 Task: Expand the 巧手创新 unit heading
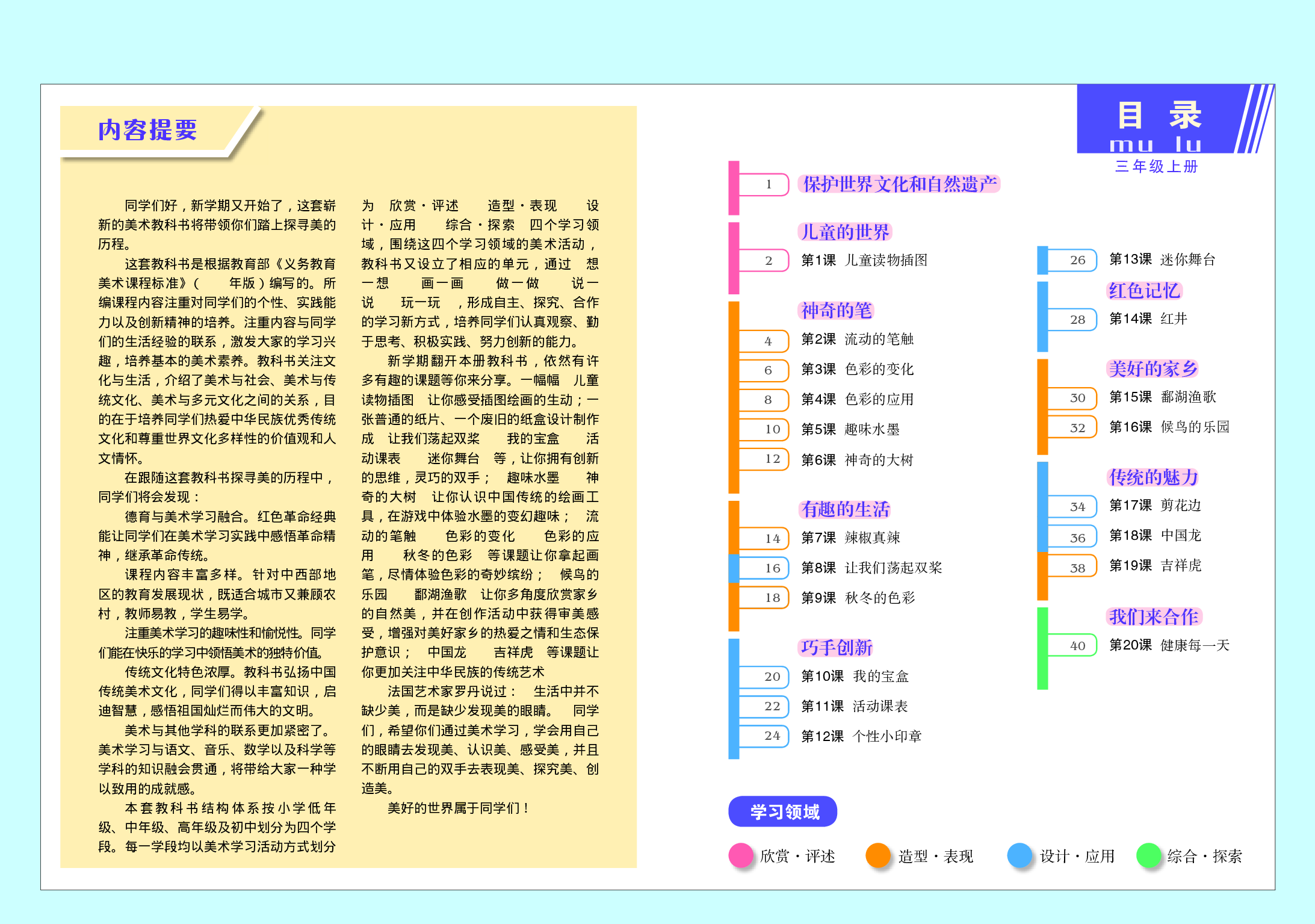pyautogui.click(x=837, y=648)
